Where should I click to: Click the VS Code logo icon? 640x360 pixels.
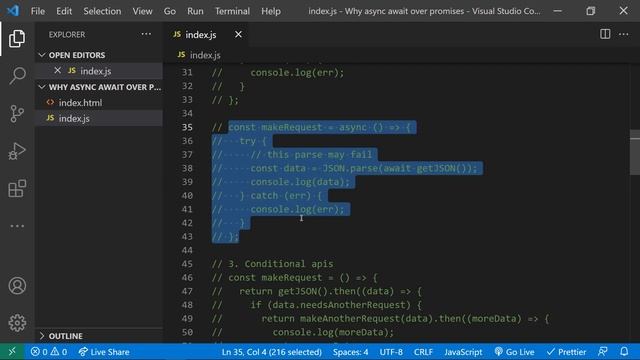[x=13, y=11]
